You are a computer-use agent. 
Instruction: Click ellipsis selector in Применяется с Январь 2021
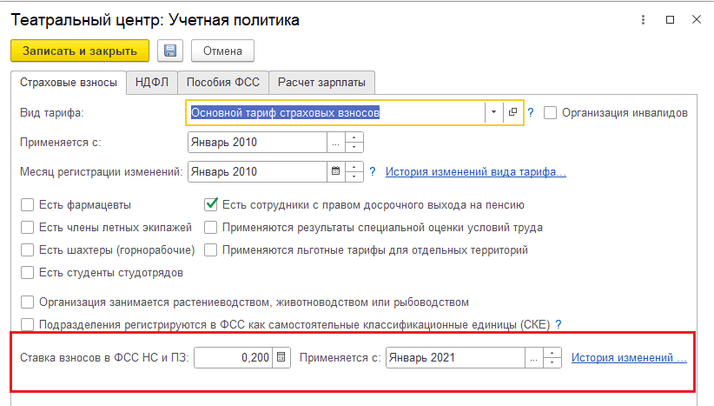(534, 358)
